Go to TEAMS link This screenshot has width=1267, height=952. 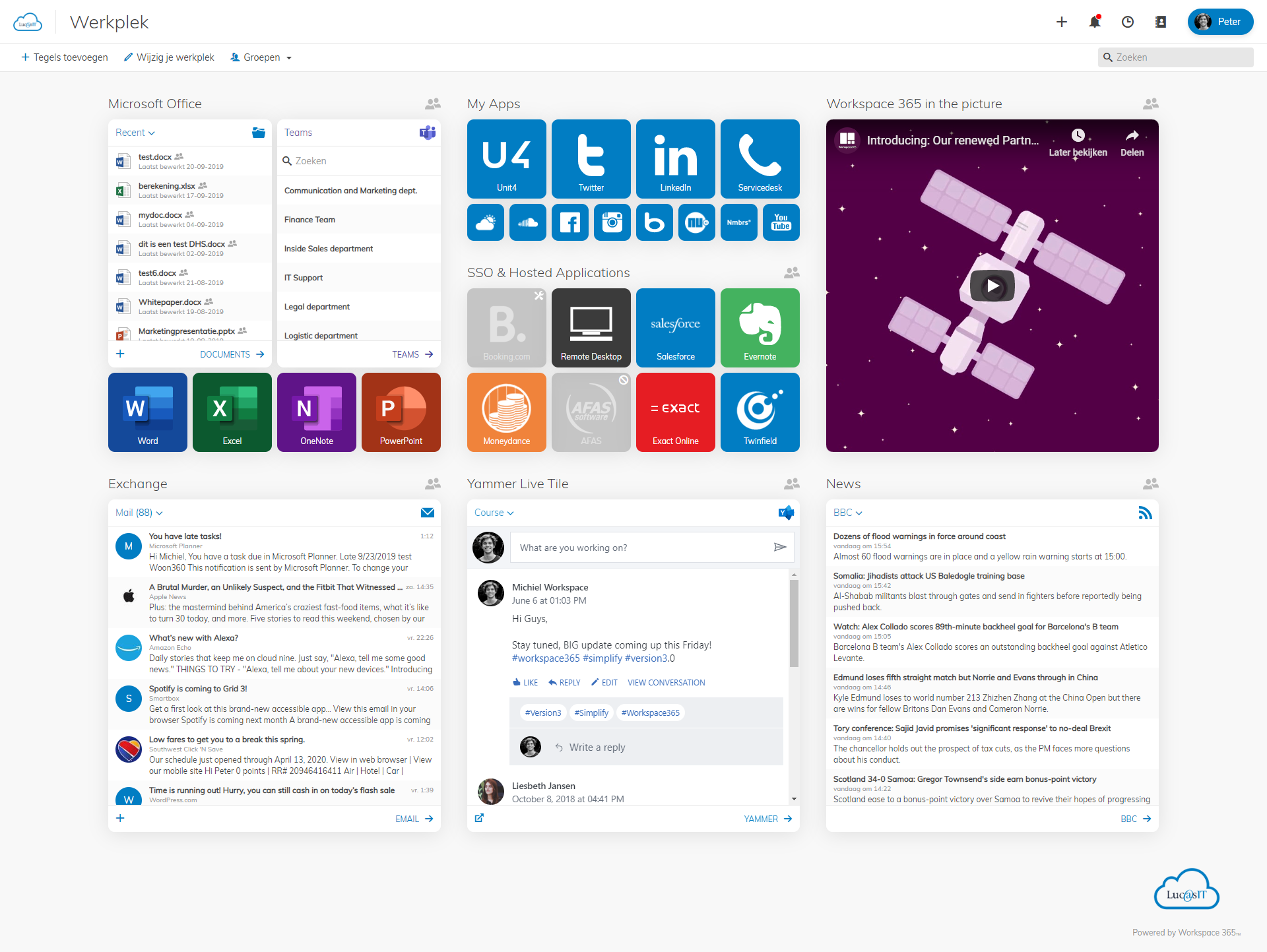(413, 354)
